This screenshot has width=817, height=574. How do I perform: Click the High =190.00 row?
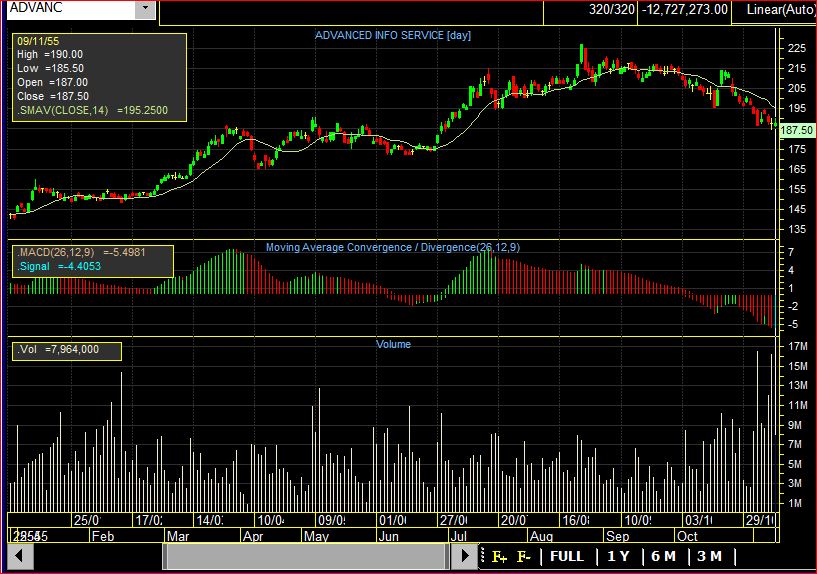coord(50,55)
